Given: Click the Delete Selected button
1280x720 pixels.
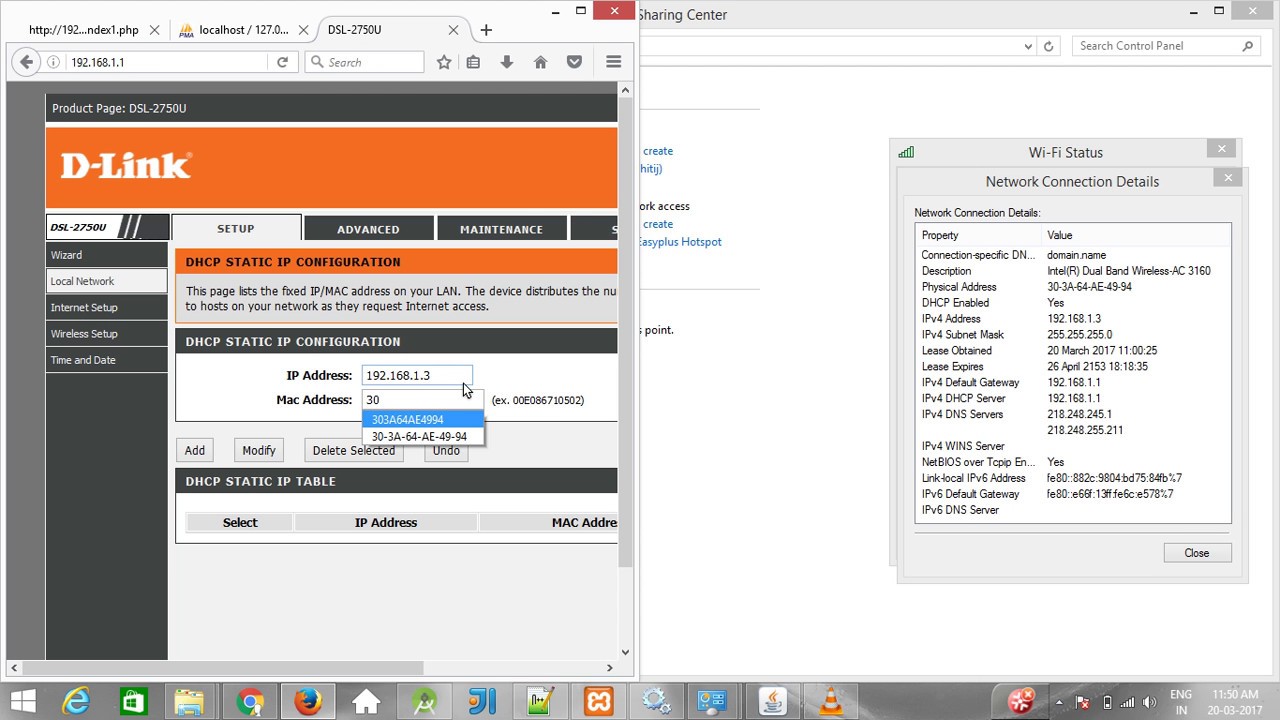Looking at the screenshot, I should [354, 450].
